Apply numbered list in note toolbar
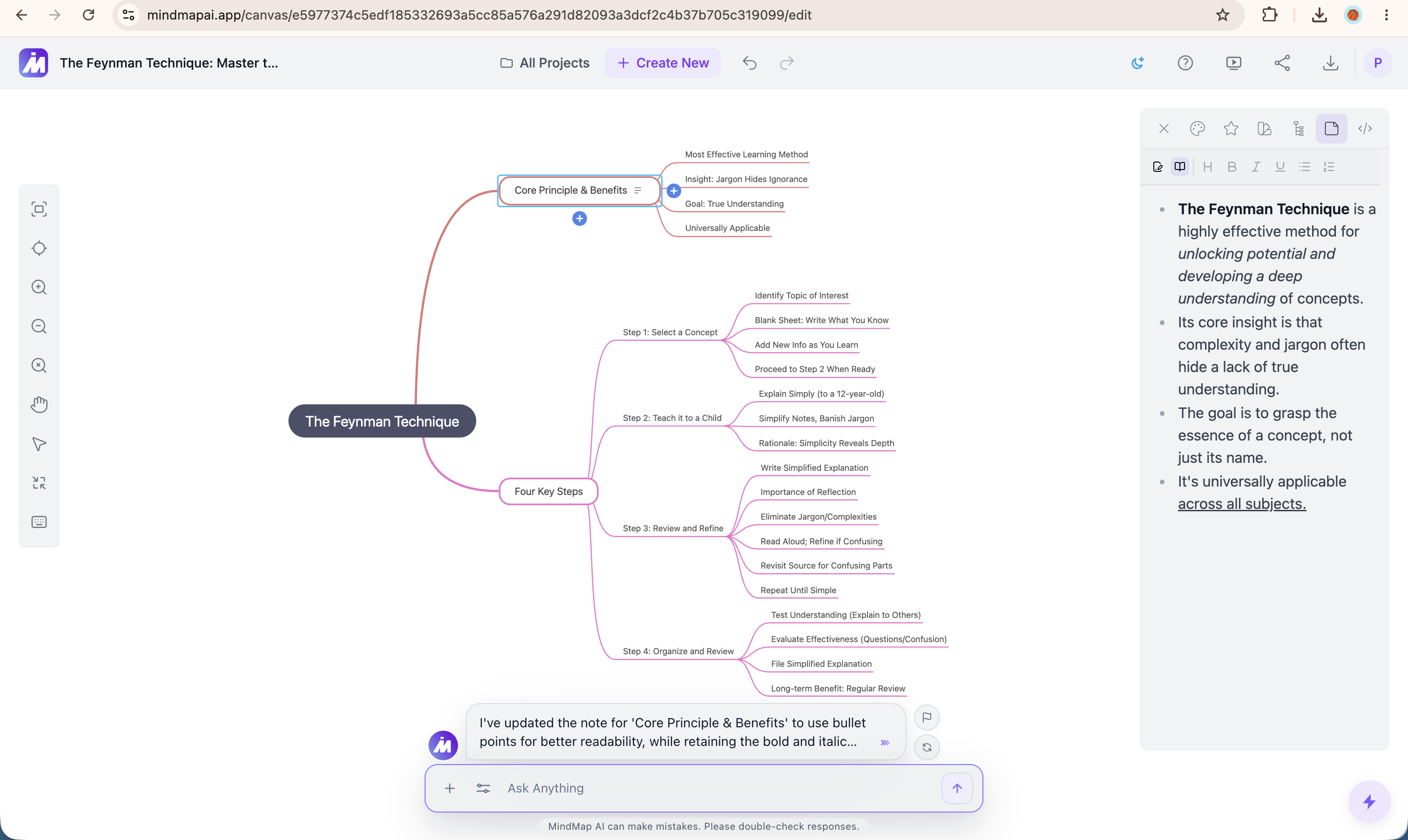Screen dimensions: 1408x840 (1329, 166)
